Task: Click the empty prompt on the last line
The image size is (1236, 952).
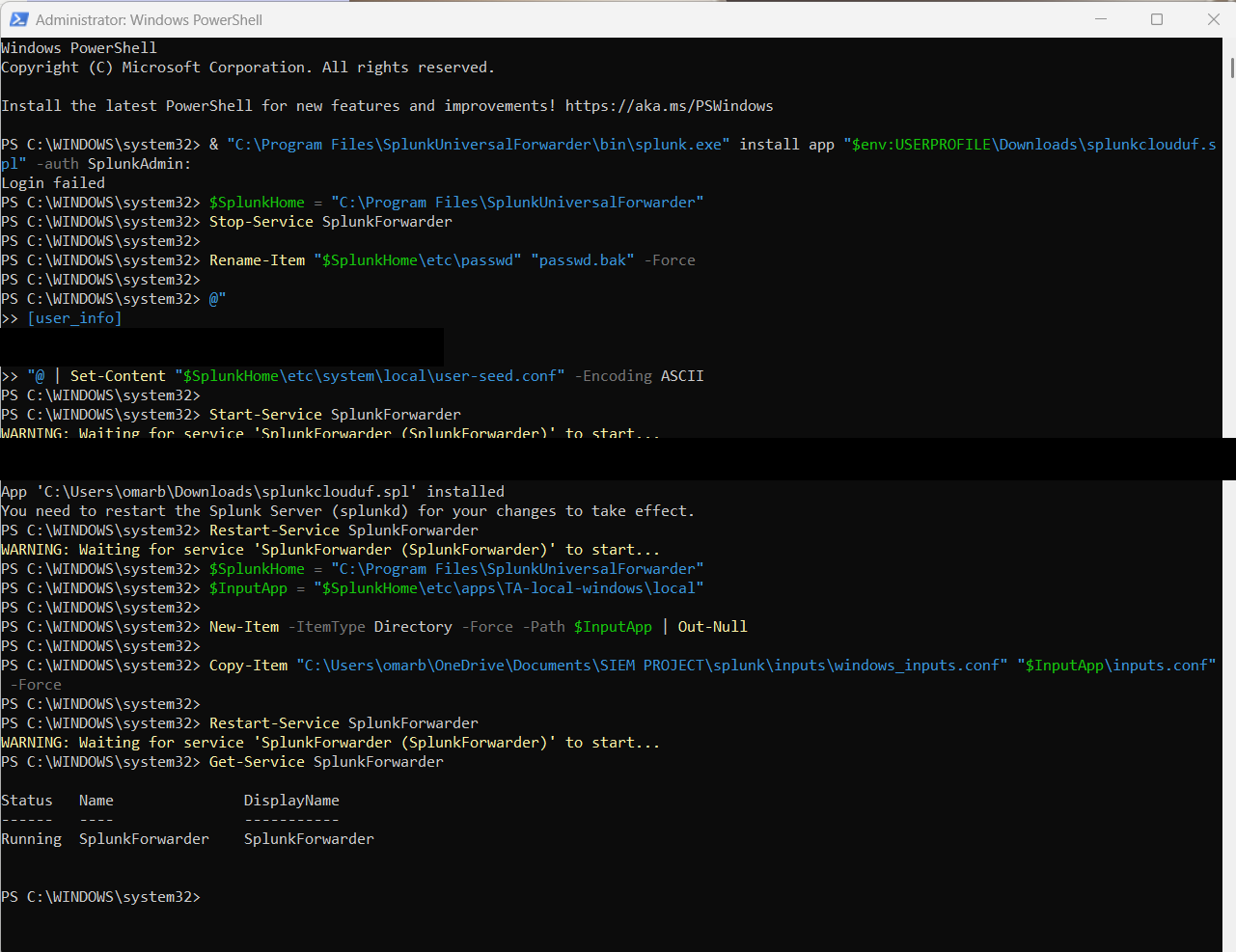Action: [101, 897]
